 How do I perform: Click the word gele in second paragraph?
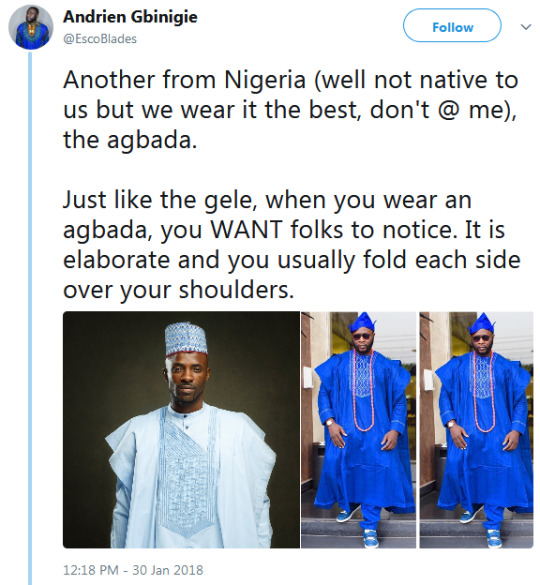click(x=228, y=201)
